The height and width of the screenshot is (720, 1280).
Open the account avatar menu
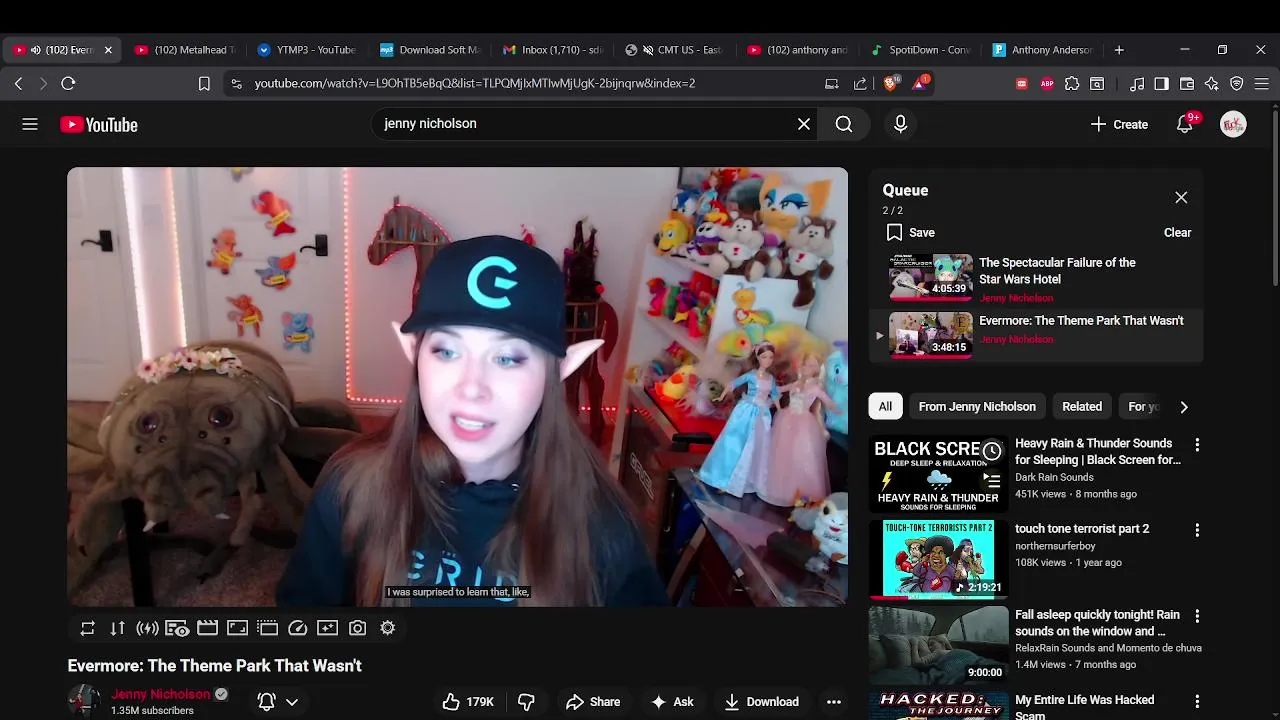point(1233,124)
